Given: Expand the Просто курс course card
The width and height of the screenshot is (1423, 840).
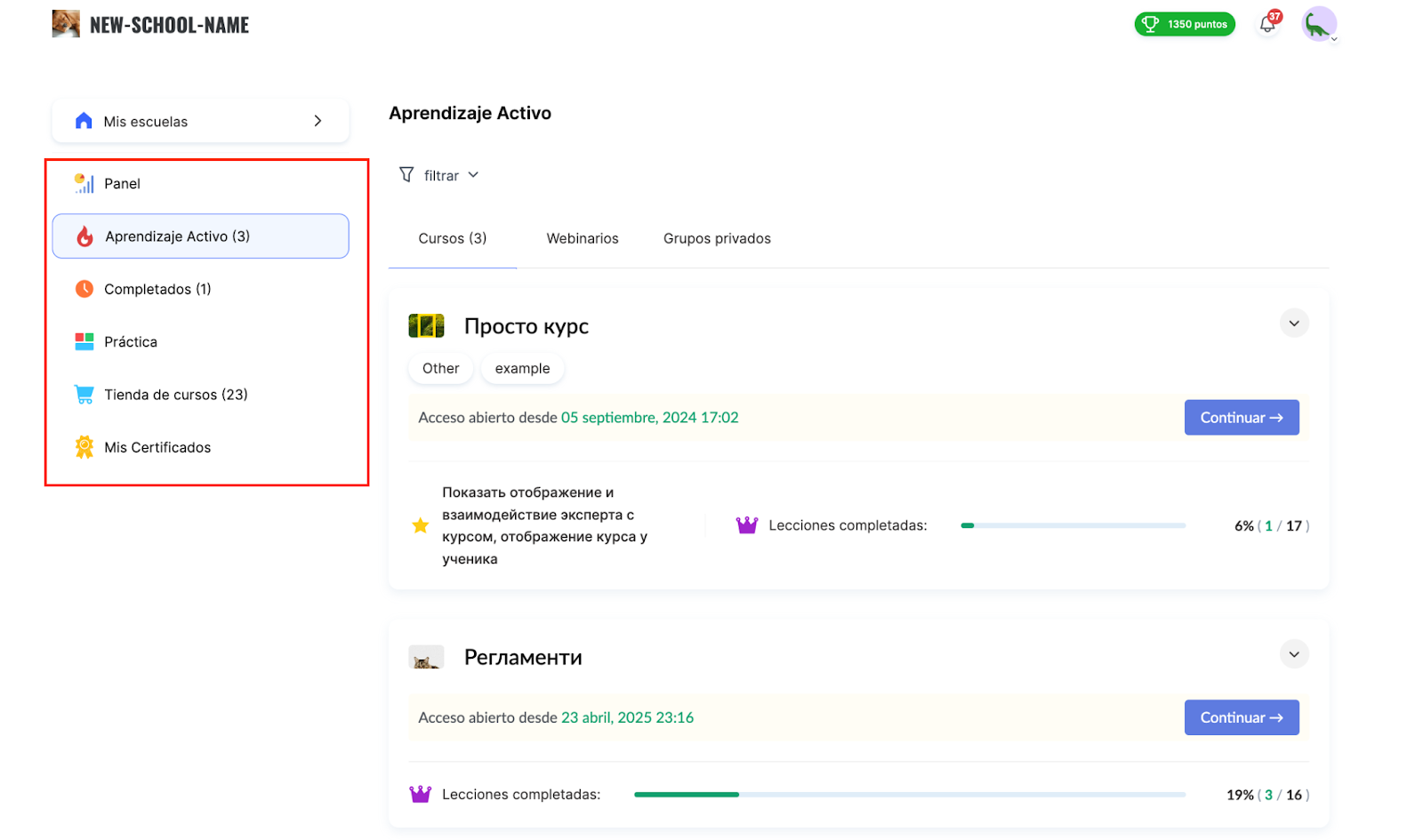Looking at the screenshot, I should 1294,324.
